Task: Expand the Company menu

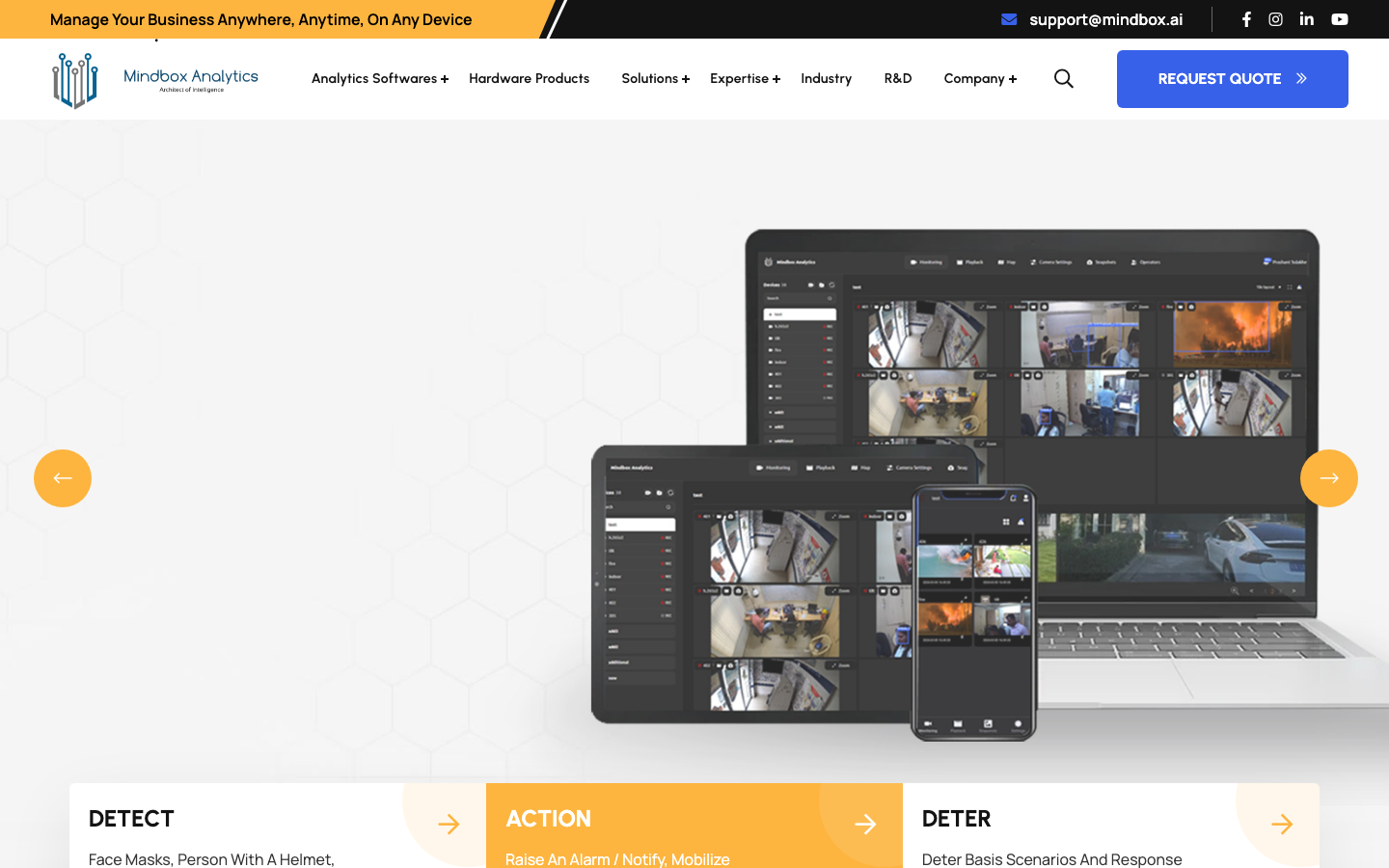Action: click(980, 79)
